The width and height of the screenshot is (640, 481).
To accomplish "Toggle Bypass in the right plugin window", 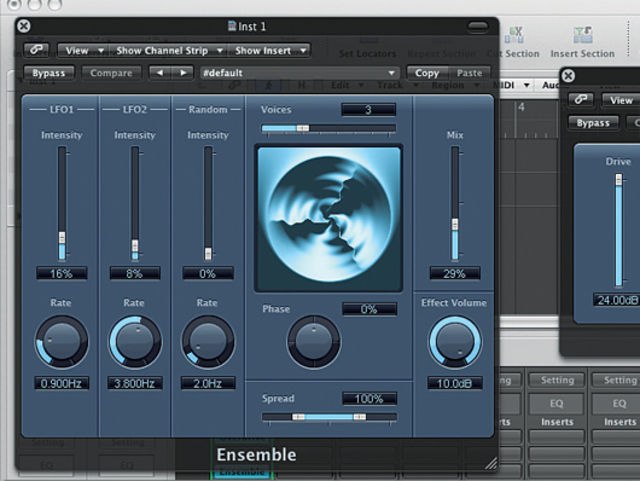I will click(593, 123).
